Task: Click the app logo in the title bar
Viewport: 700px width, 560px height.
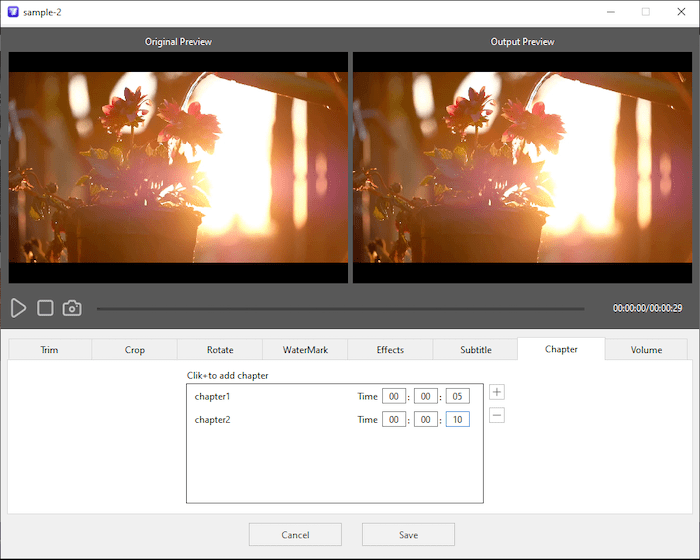Action: [13, 12]
